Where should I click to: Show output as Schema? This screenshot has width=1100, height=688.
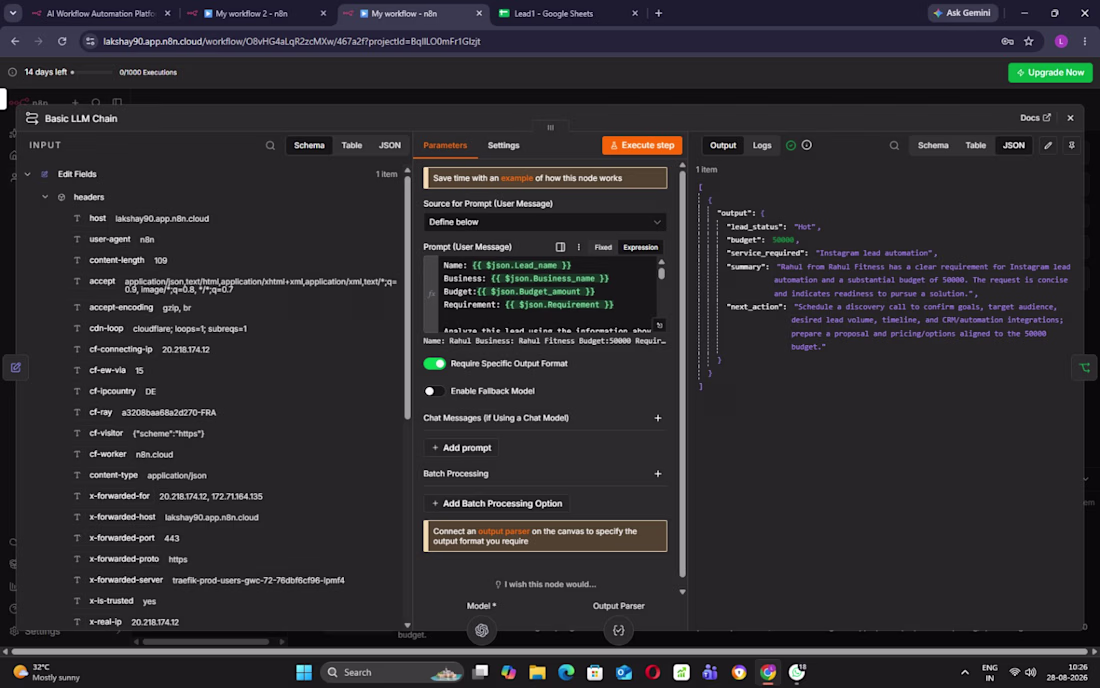pyautogui.click(x=932, y=145)
